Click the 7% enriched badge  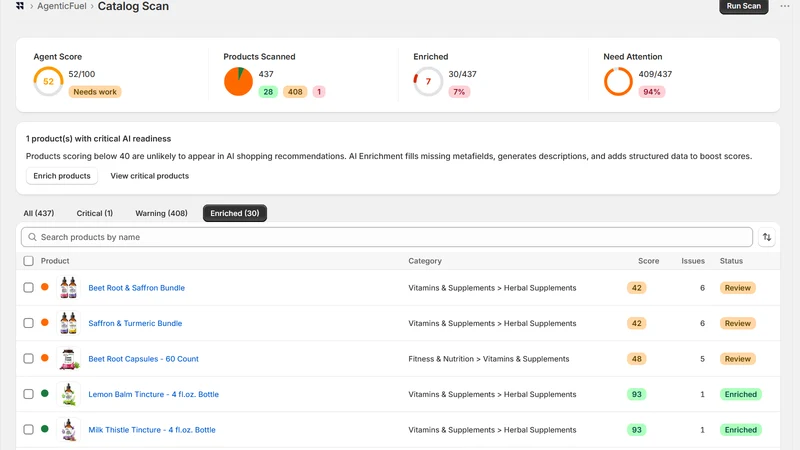[459, 92]
